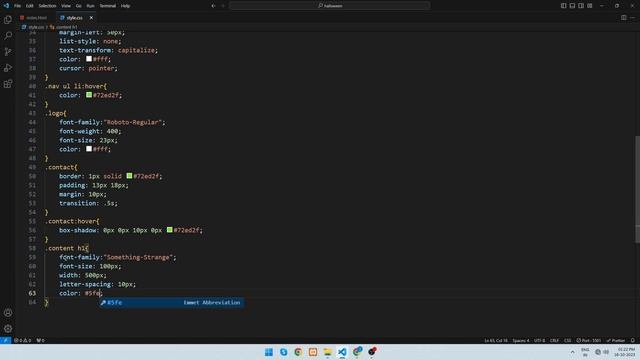Image resolution: width=640 pixels, height=360 pixels.
Task: Click VS Code icon on the taskbar
Action: tap(342, 352)
